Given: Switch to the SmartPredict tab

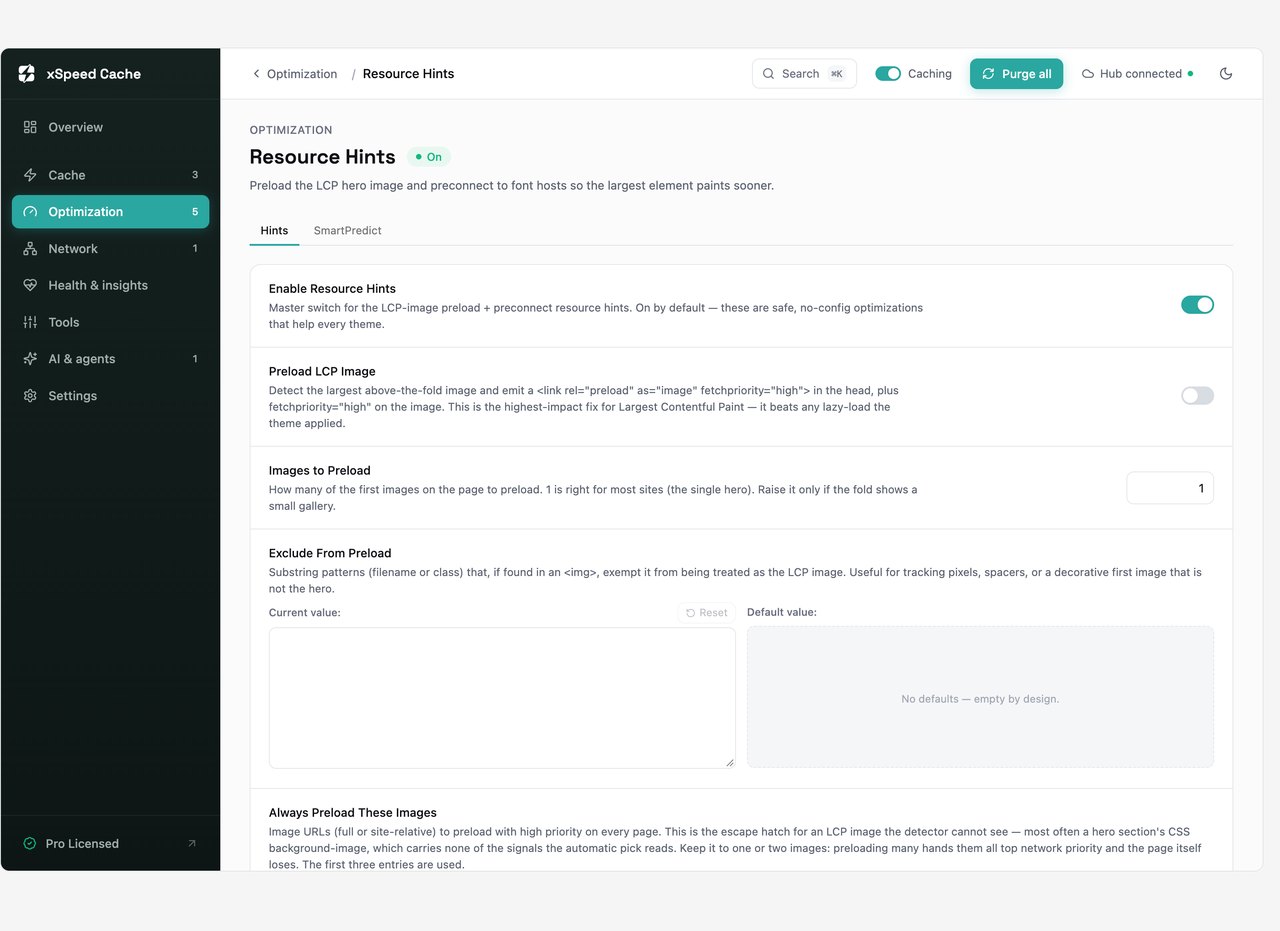Looking at the screenshot, I should pos(348,230).
